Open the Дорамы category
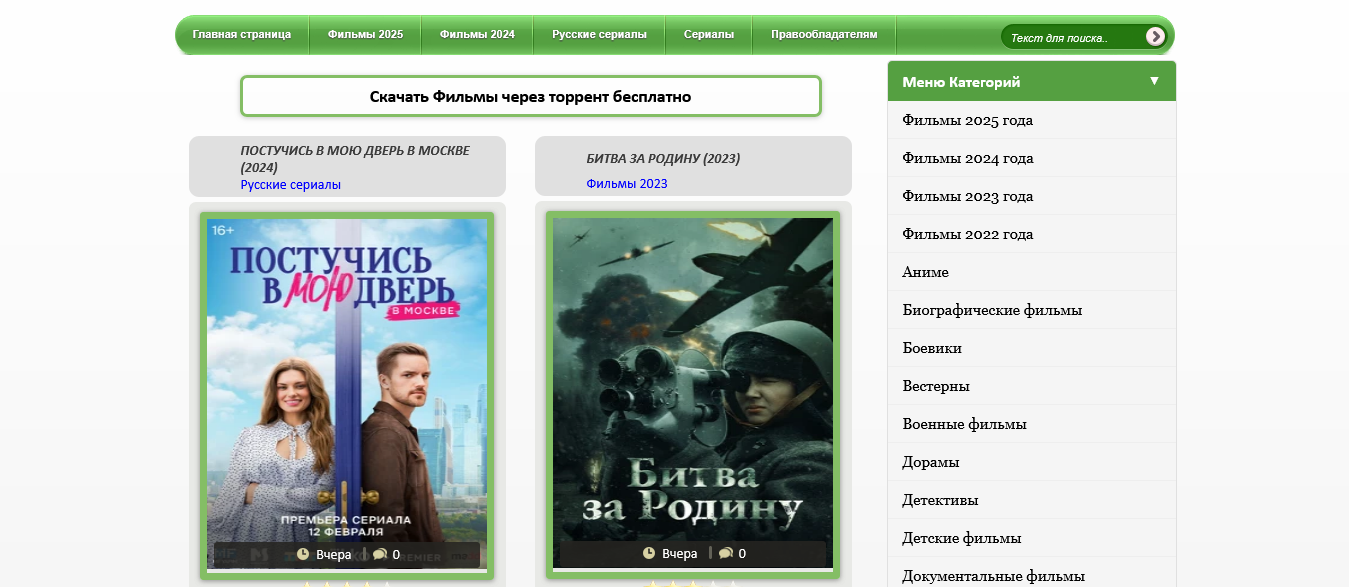The height and width of the screenshot is (587, 1349). click(x=1032, y=462)
